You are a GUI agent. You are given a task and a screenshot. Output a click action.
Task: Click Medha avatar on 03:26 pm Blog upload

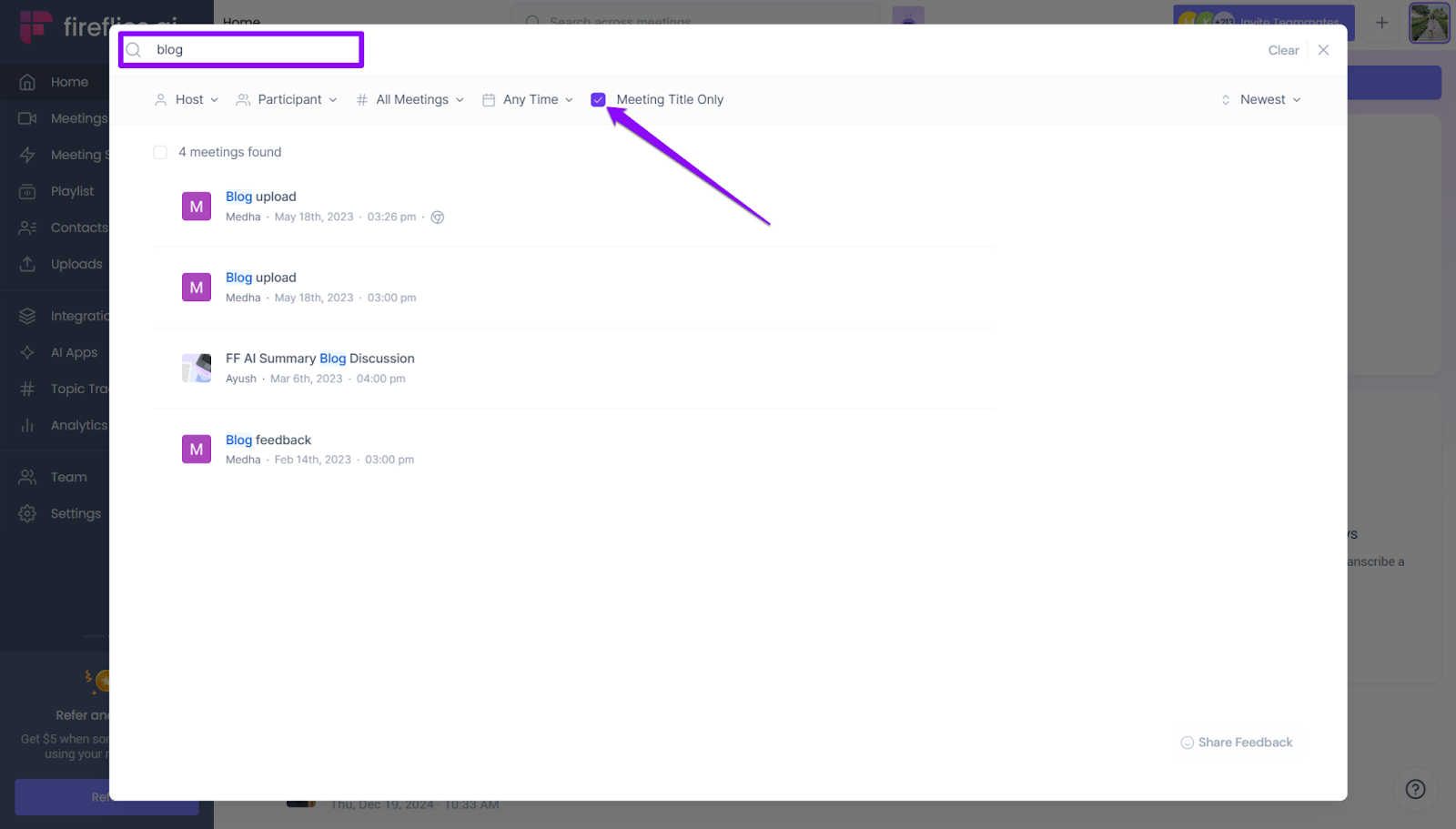click(x=197, y=207)
